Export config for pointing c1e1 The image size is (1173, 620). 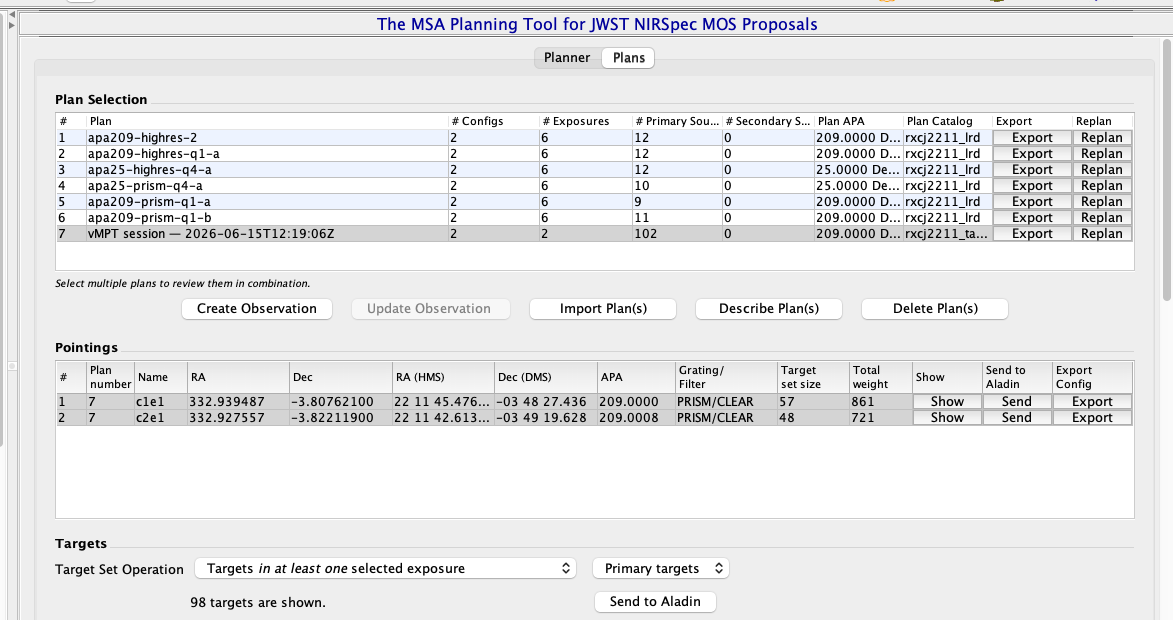pos(1092,402)
